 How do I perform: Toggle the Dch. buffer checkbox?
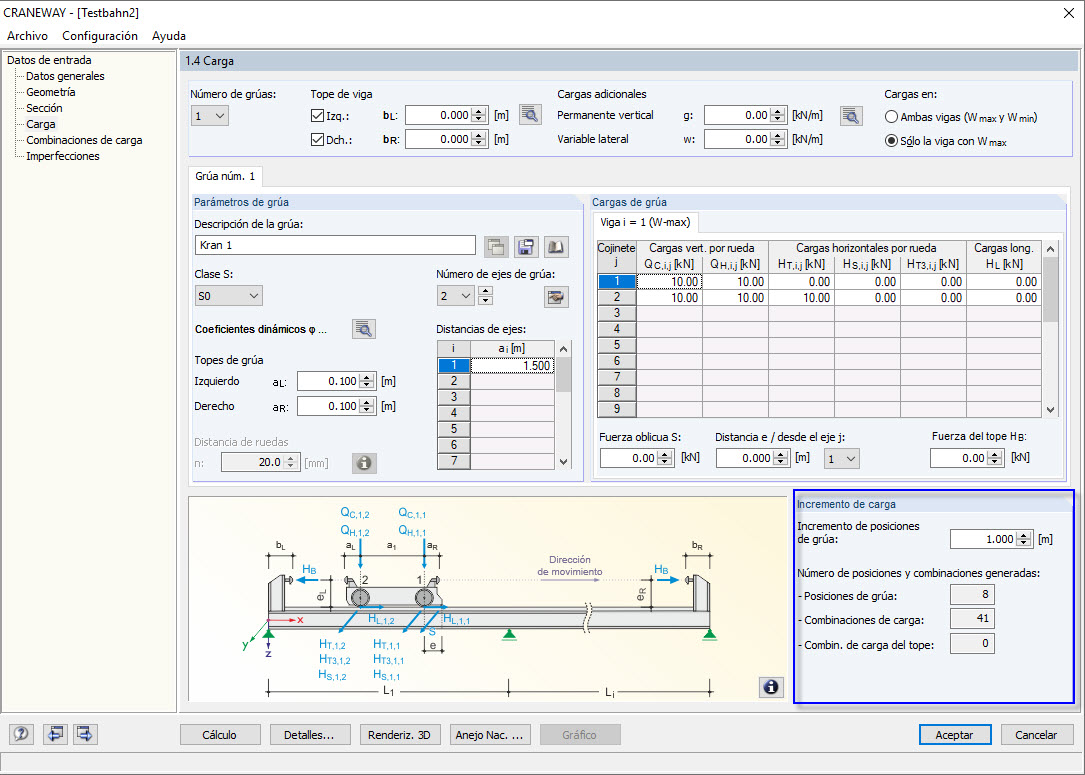pos(317,140)
